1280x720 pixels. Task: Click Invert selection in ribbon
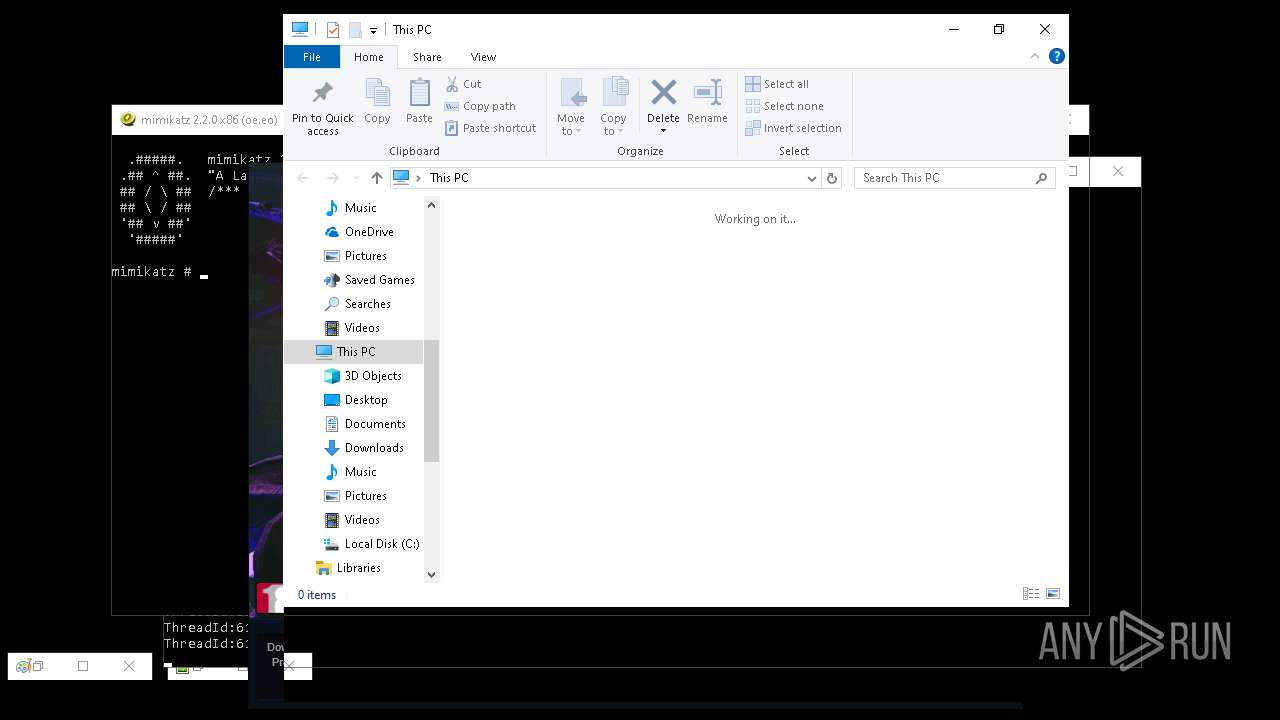pos(793,128)
